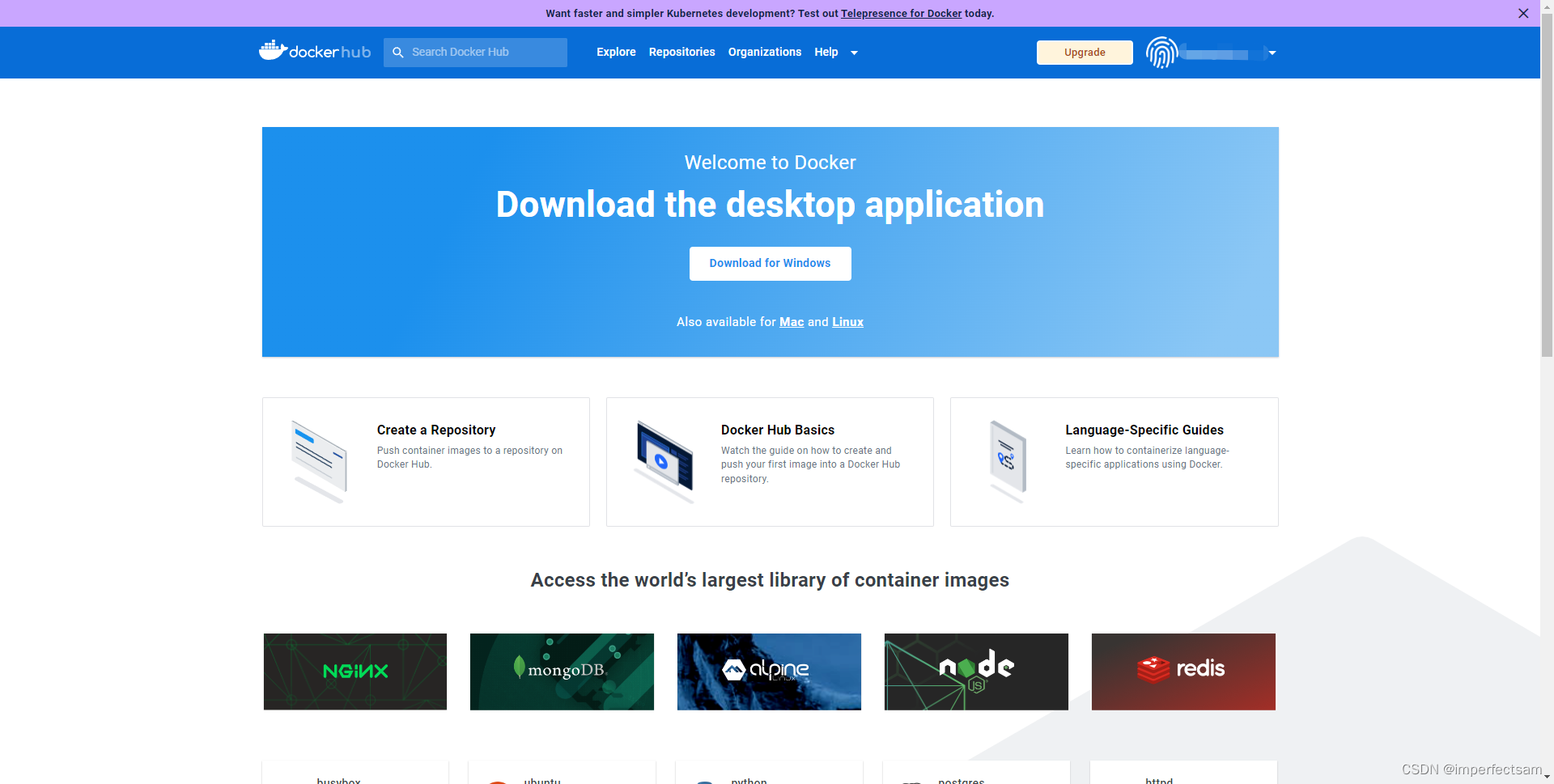Expand the user account dropdown arrow
Image resolution: width=1554 pixels, height=784 pixels.
click(x=1272, y=53)
